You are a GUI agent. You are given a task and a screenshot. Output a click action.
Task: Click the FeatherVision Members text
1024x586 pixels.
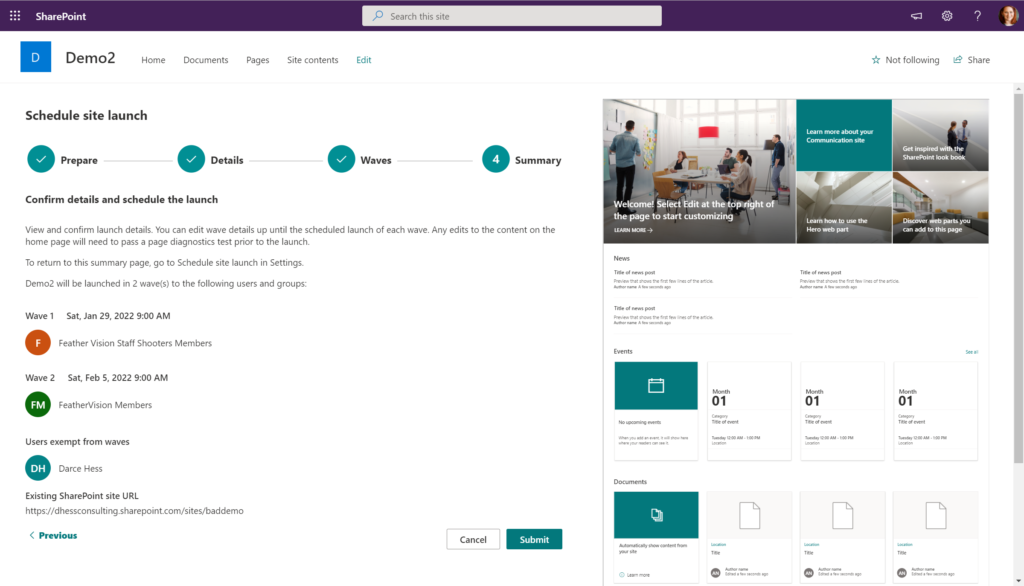click(x=105, y=405)
